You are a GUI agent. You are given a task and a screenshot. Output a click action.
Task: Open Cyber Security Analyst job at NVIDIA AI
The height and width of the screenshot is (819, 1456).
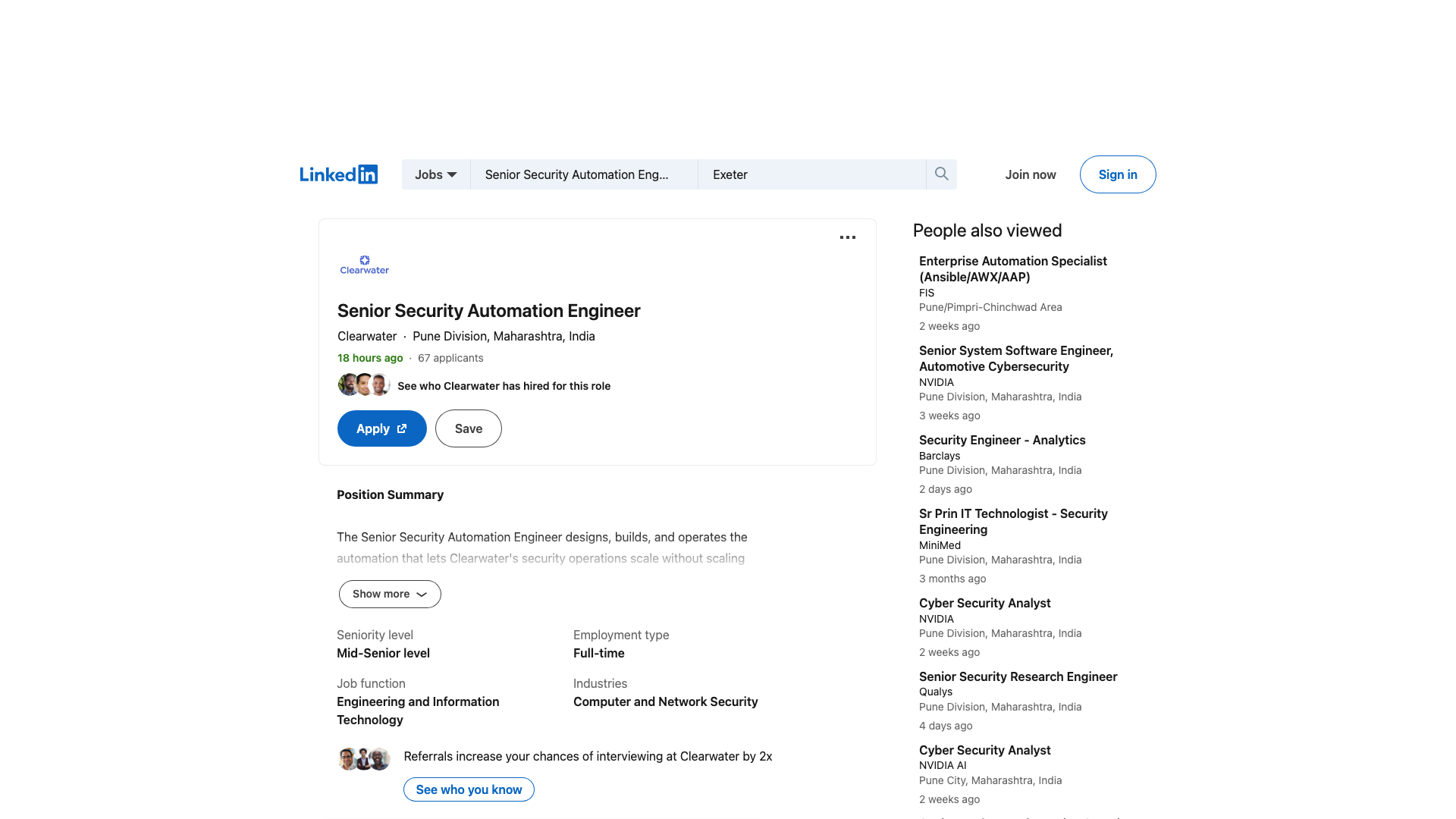(985, 750)
